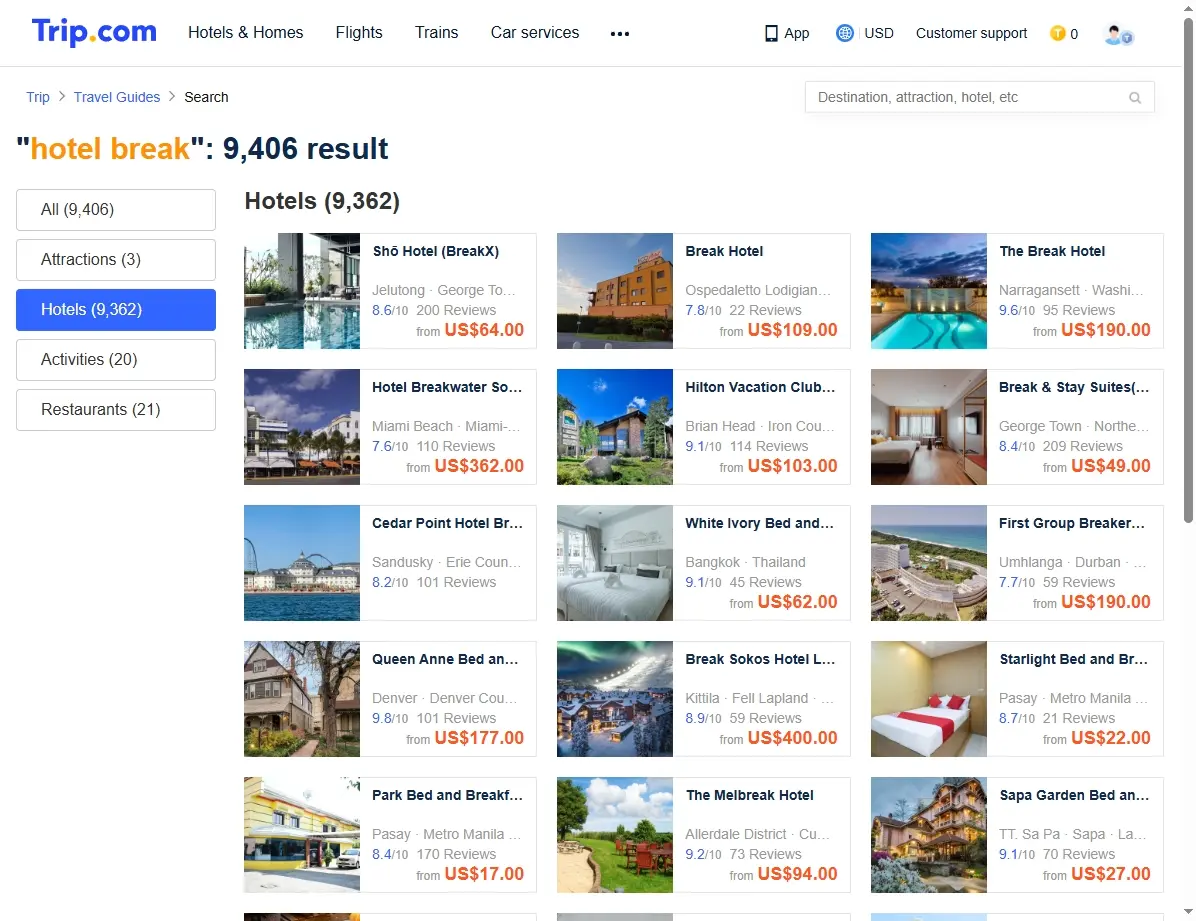Open Break Sokos Hotel Levi photo
Screen dimensions: 1196x921
click(615, 699)
